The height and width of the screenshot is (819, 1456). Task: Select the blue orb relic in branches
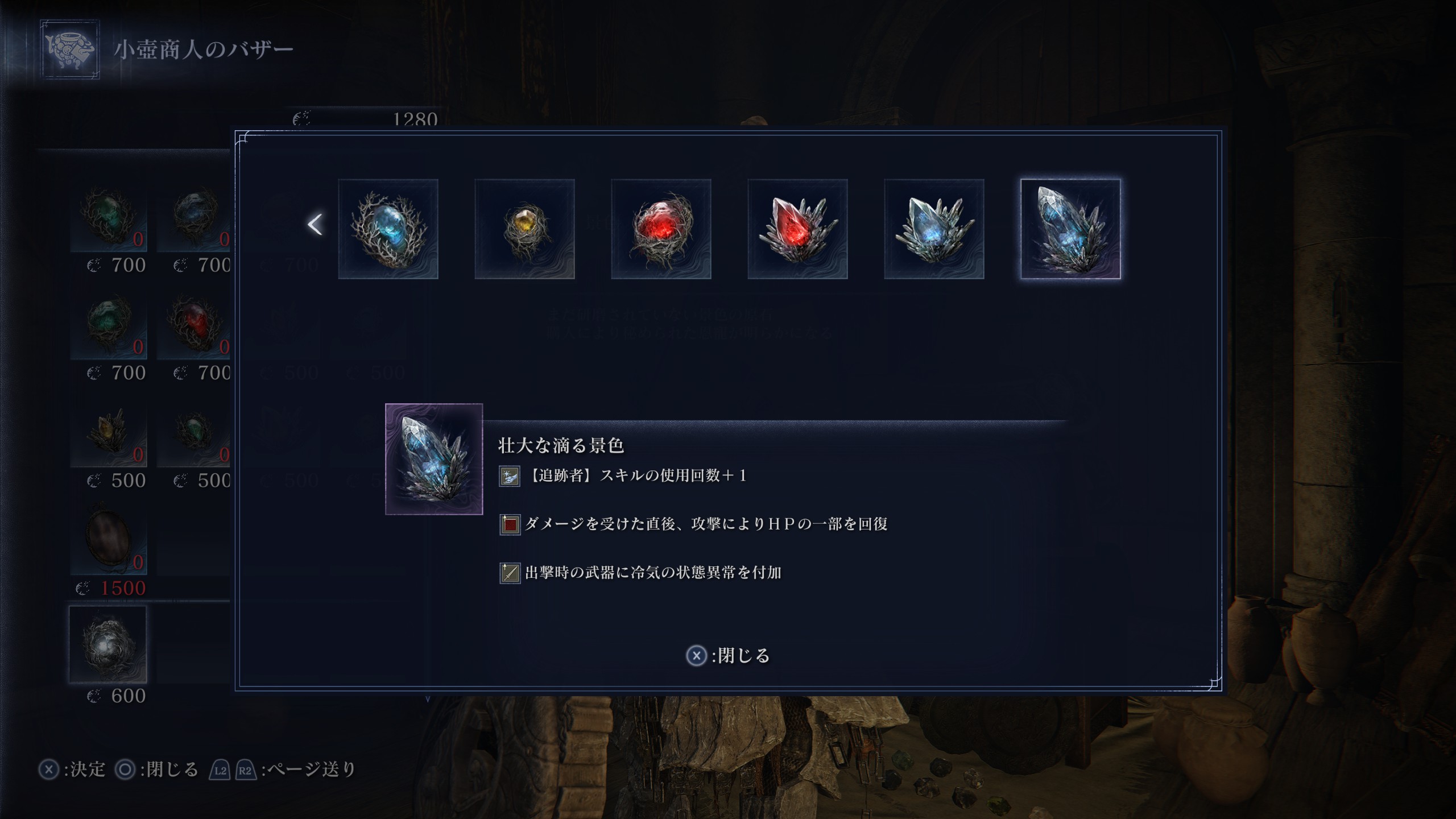[x=388, y=229]
